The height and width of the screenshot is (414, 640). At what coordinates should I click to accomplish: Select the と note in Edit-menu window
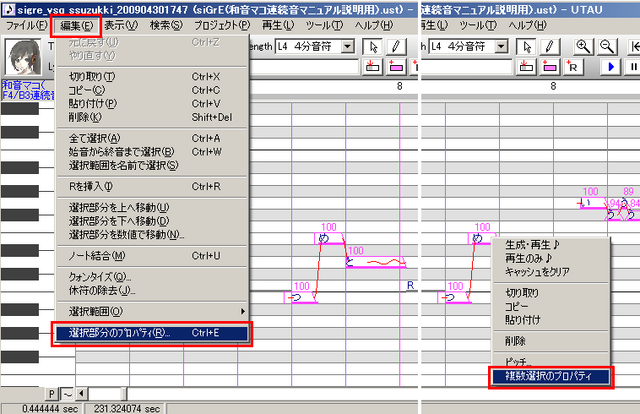click(x=376, y=263)
